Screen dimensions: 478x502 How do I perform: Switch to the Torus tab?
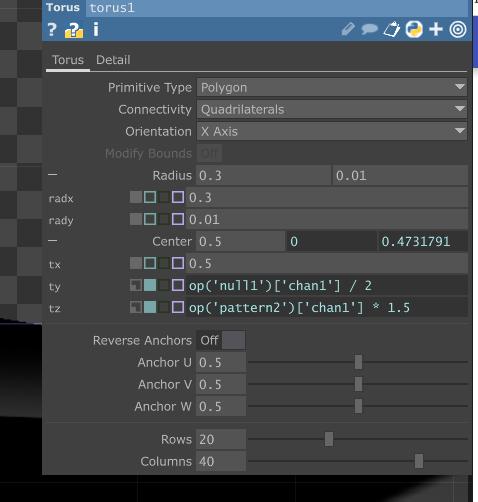pyautogui.click(x=68, y=60)
